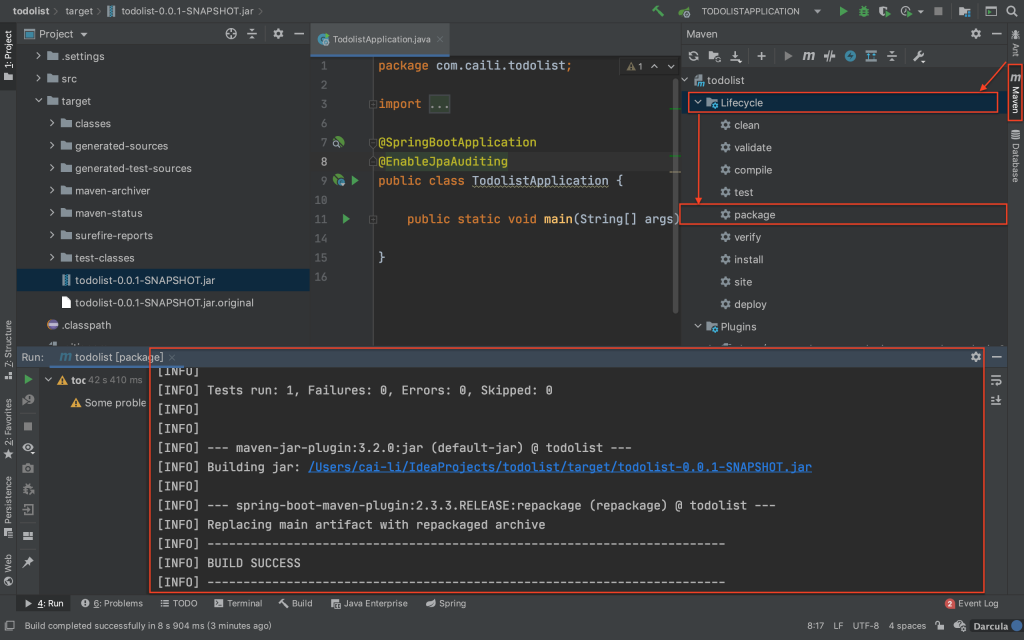The height and width of the screenshot is (640, 1024).
Task: Collapse all in Maven toolbar
Action: [892, 56]
